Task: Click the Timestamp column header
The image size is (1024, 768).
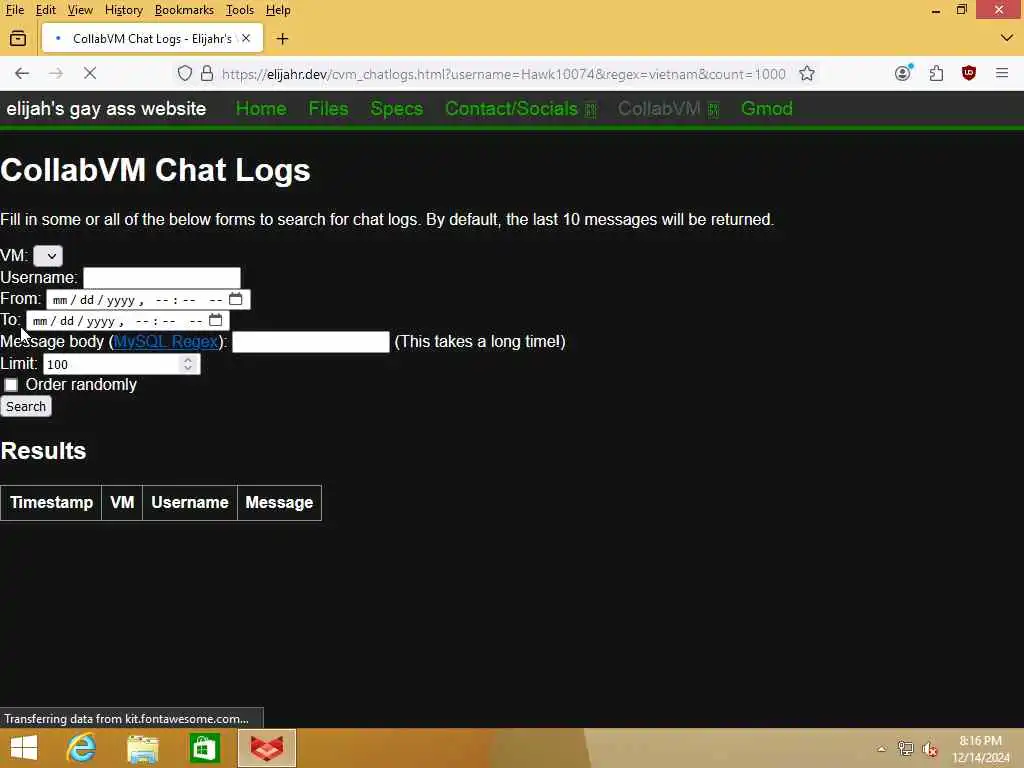Action: tap(51, 502)
